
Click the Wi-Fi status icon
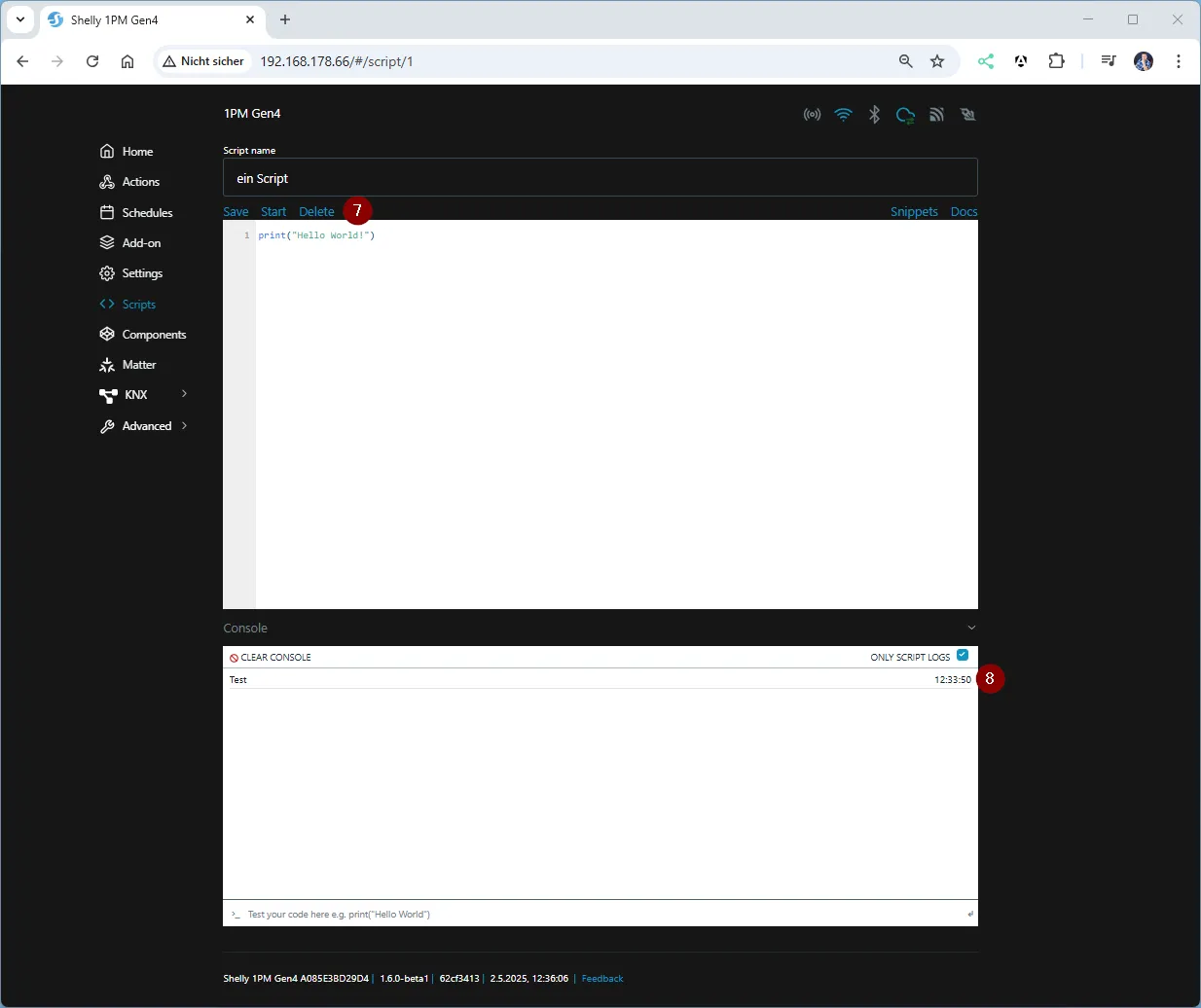pyautogui.click(x=843, y=115)
